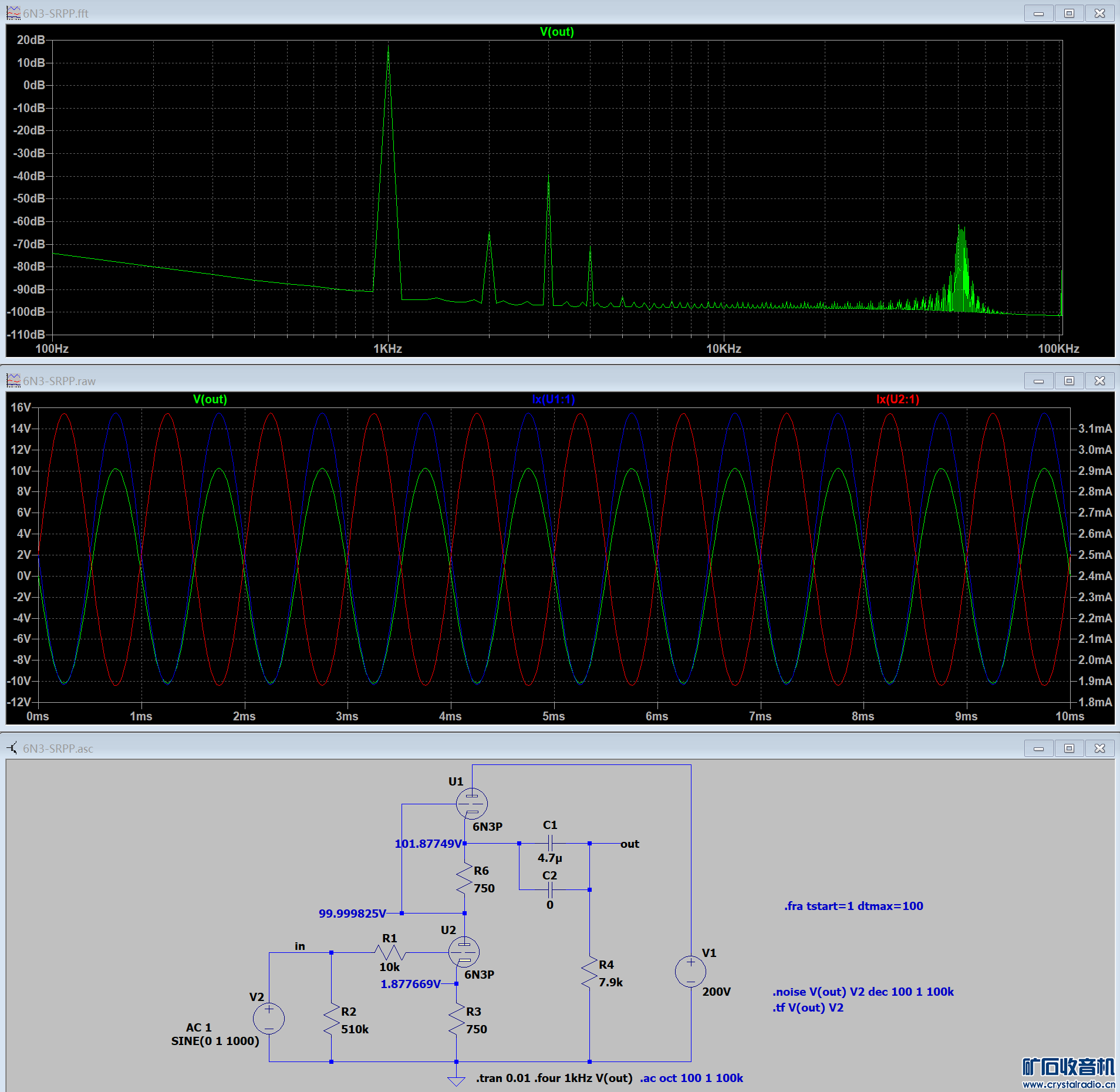Click the V(out) trace label in FFT window
Viewport: 1120px width, 1092px height.
[x=556, y=32]
